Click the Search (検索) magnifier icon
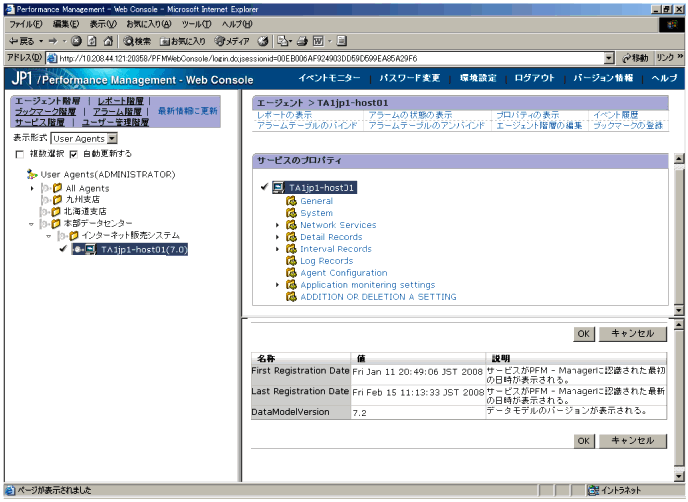688x502 pixels. click(x=130, y=41)
